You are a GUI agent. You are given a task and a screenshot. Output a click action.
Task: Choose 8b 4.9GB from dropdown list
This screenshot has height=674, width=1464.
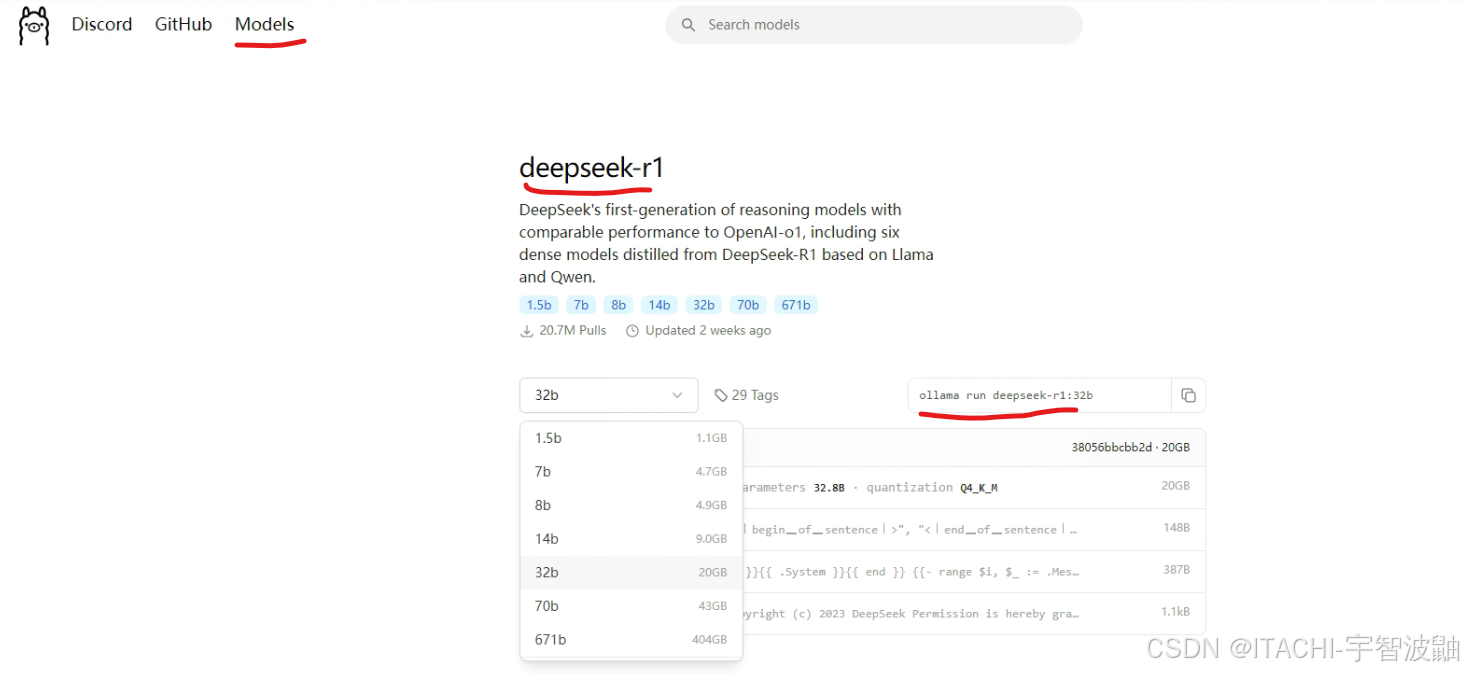click(631, 505)
